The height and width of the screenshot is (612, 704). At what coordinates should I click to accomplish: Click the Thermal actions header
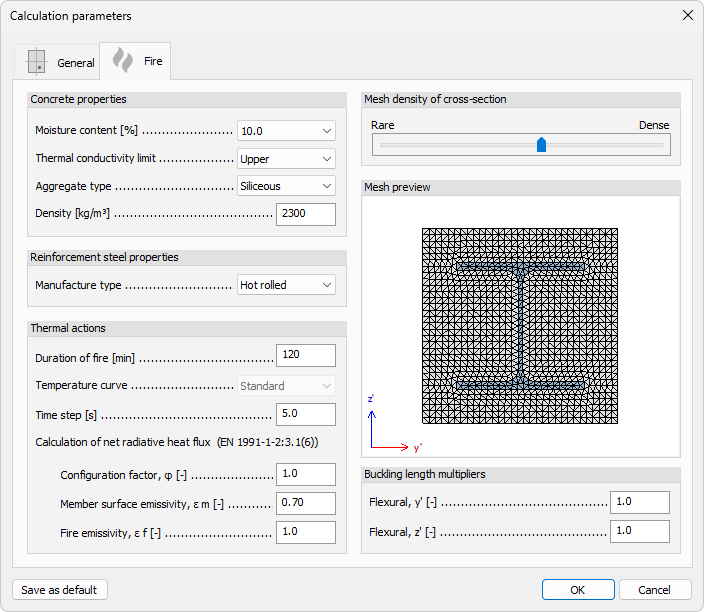tap(187, 328)
